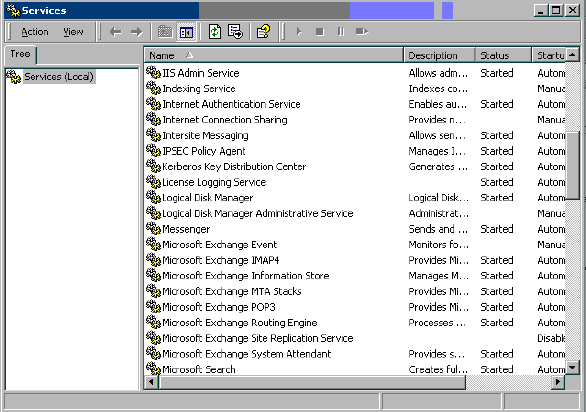Click the vertical scrollbar down arrow

point(572,368)
